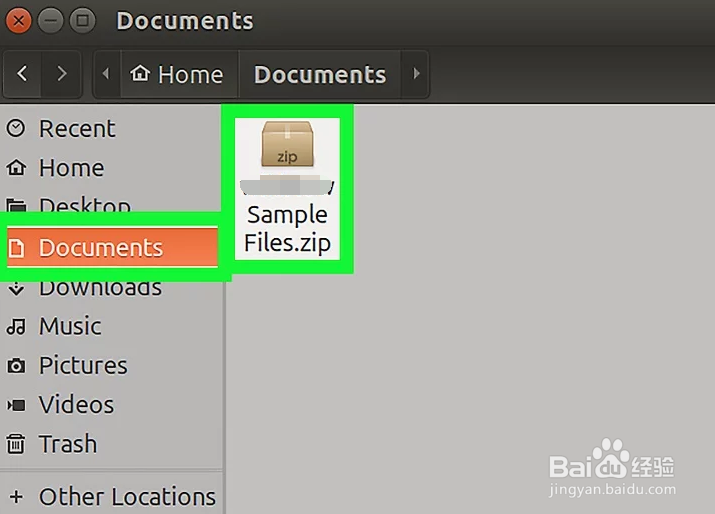Click the Trash bin icon in sidebar

[x=16, y=444]
